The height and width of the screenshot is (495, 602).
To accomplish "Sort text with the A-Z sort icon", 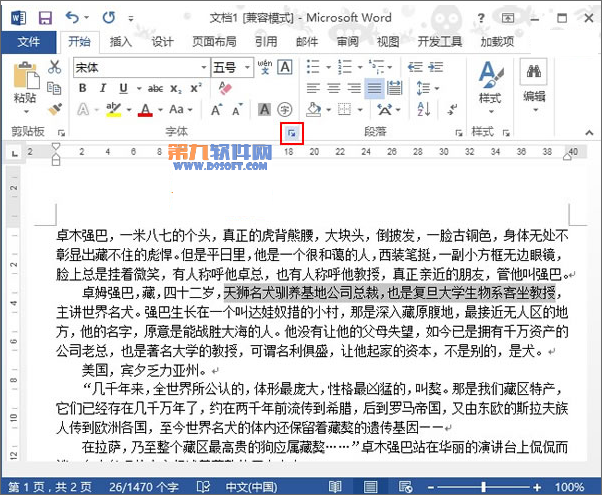I will pos(423,110).
